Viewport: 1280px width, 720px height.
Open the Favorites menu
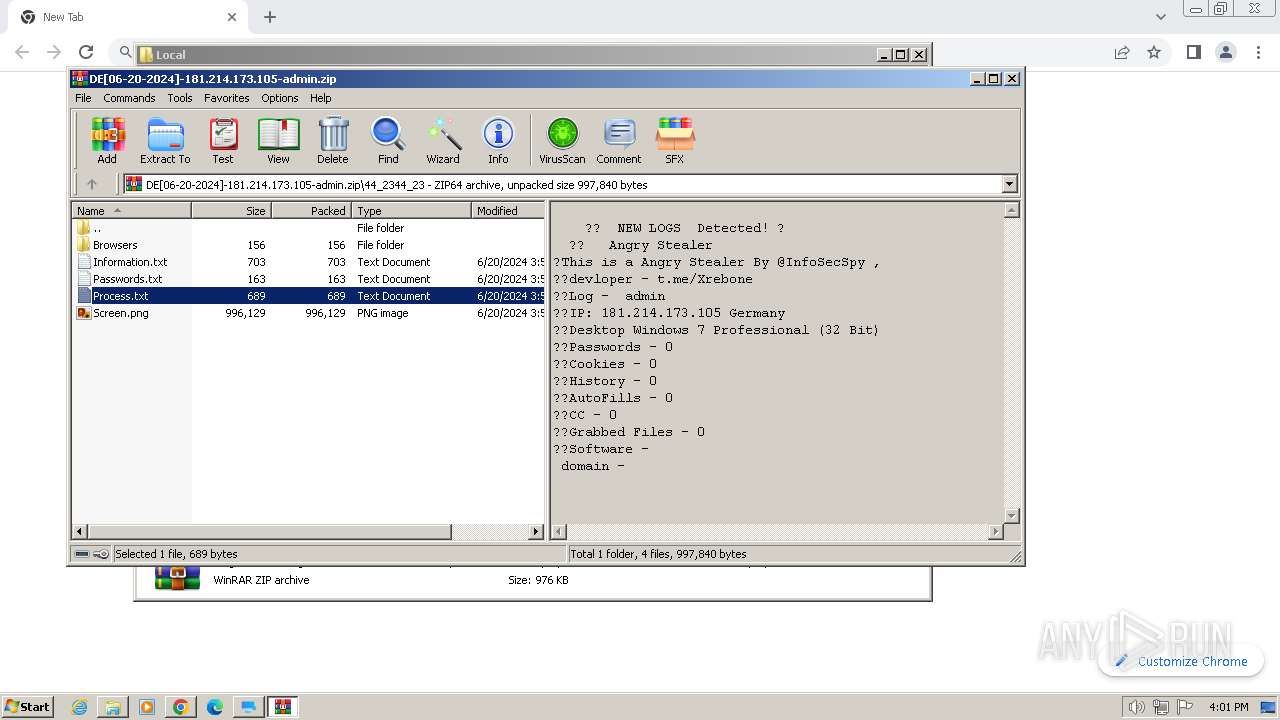pyautogui.click(x=227, y=98)
